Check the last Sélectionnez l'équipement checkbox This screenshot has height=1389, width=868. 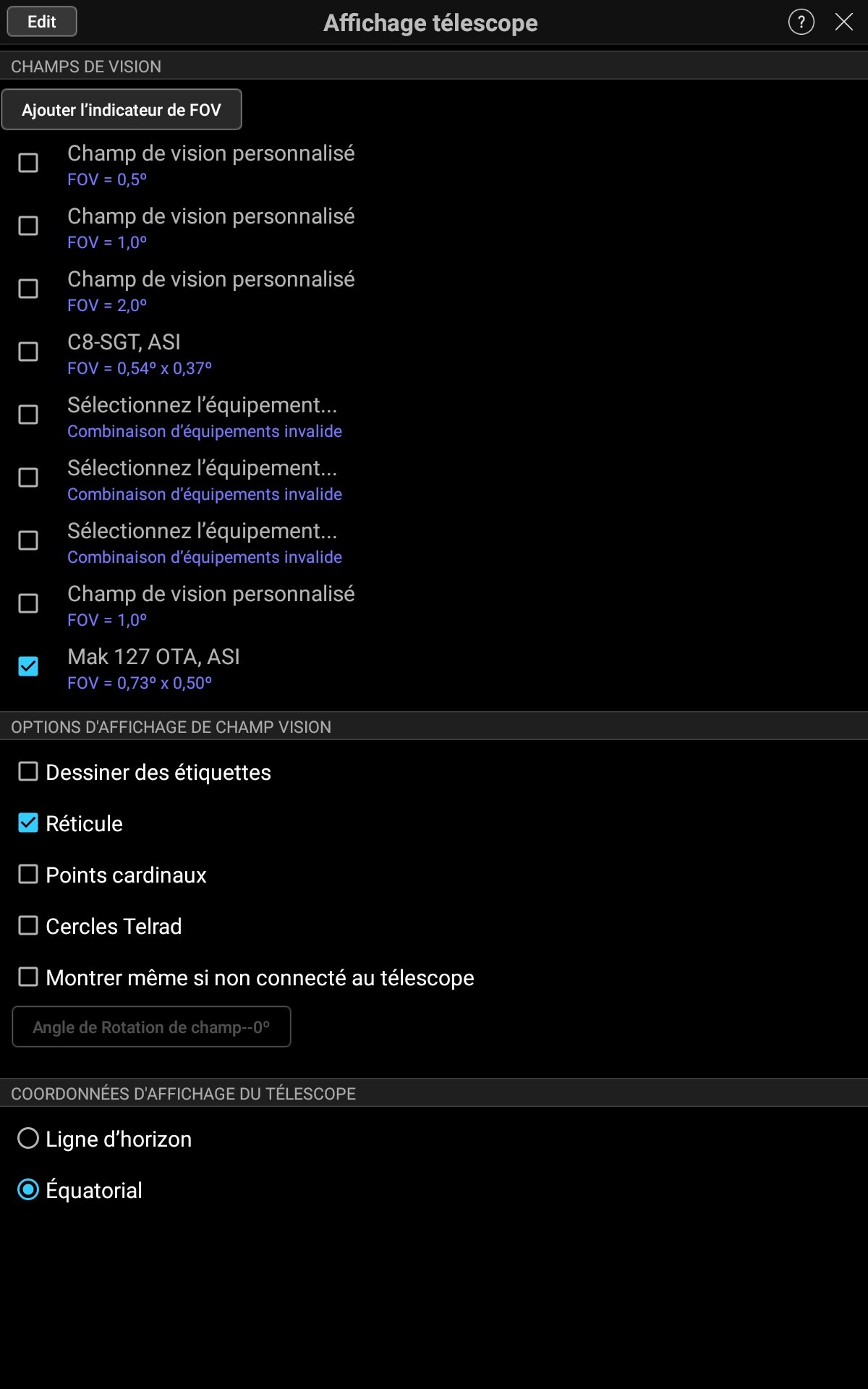click(28, 540)
